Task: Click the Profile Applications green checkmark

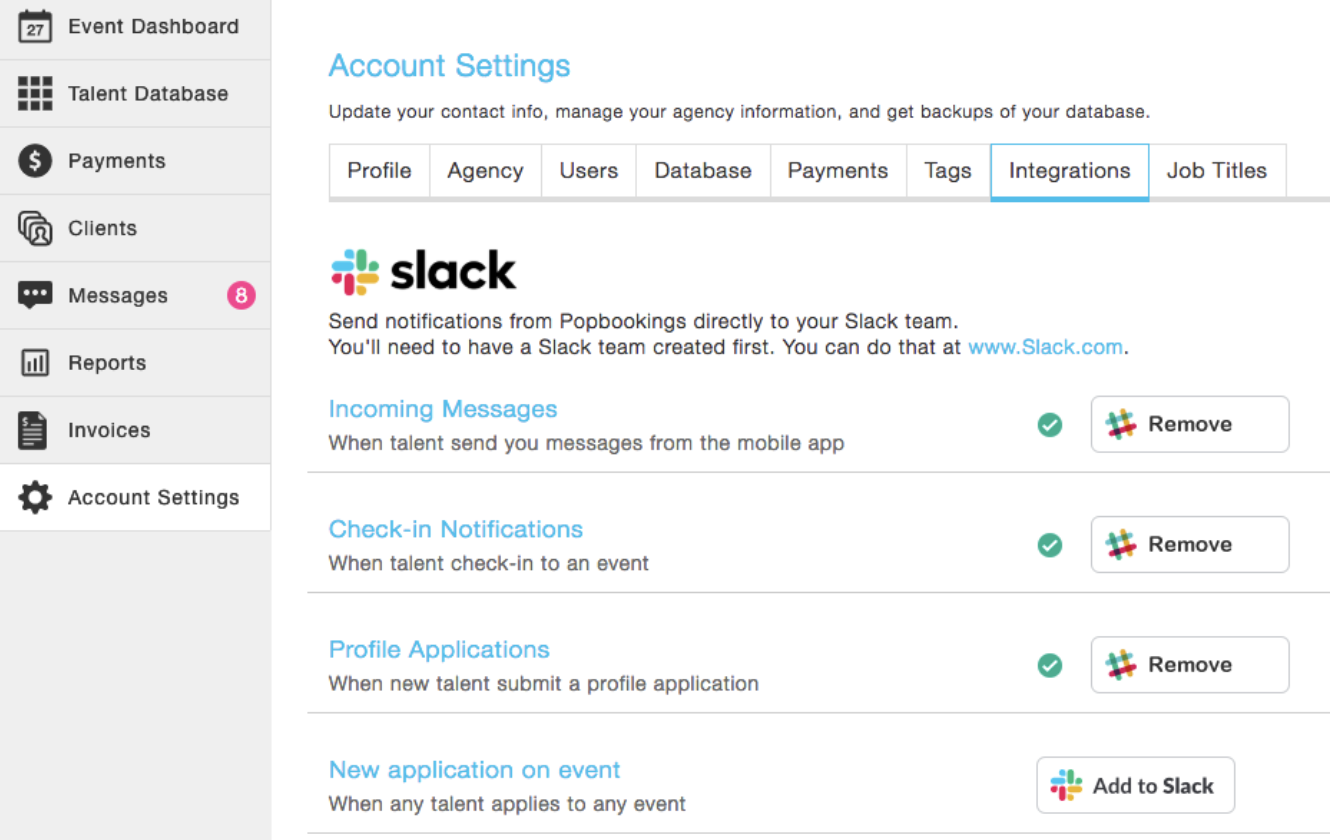Action: click(1049, 665)
